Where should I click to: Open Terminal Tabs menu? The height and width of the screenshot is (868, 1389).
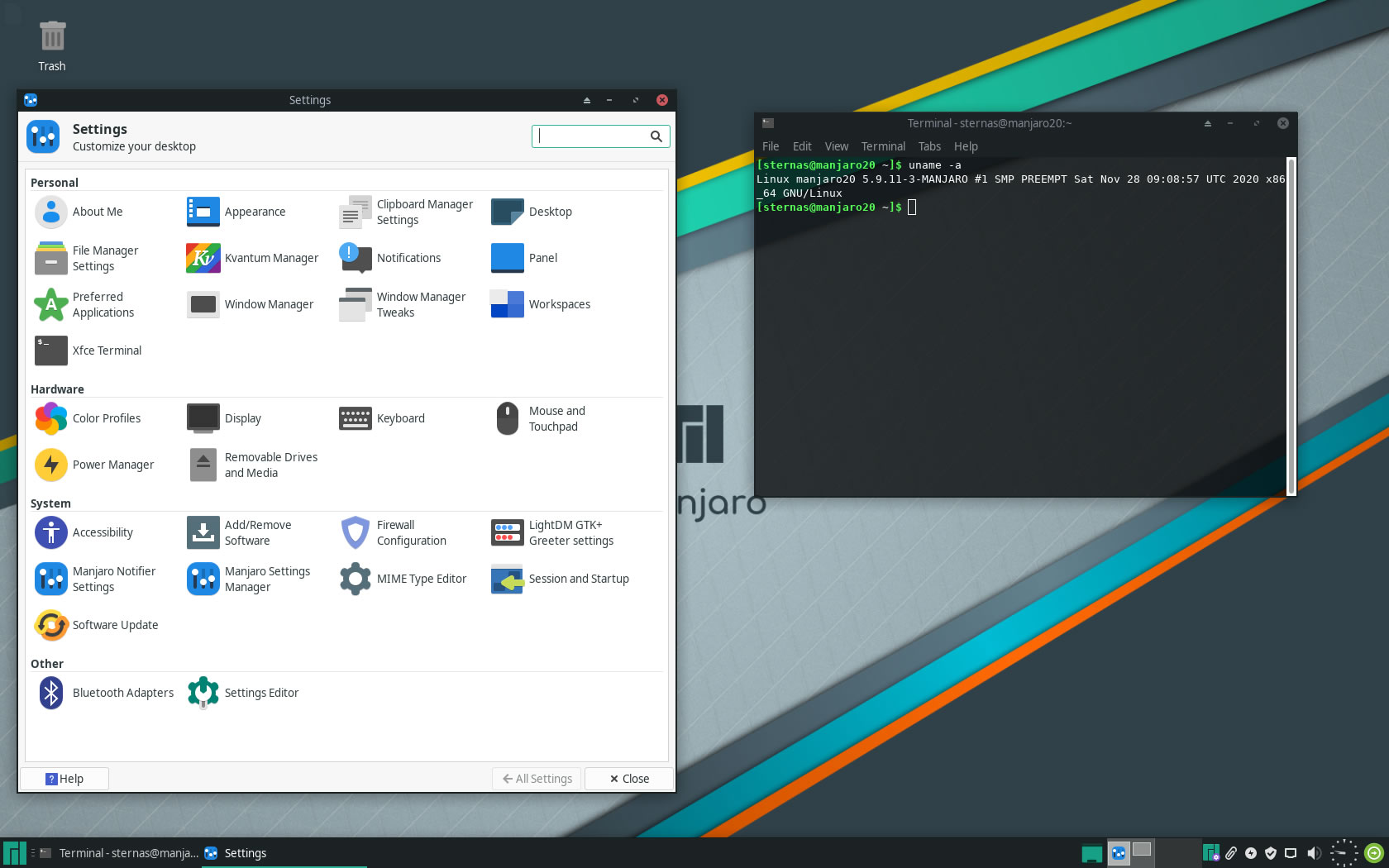click(x=929, y=146)
